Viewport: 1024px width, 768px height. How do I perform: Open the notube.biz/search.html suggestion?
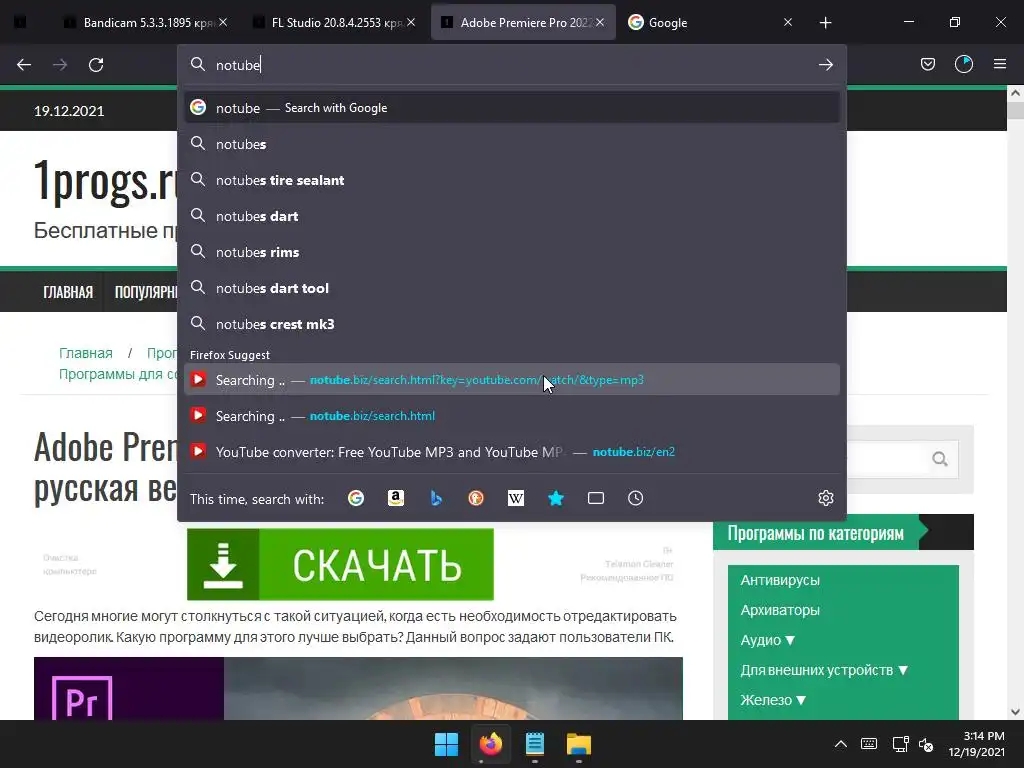click(x=512, y=415)
